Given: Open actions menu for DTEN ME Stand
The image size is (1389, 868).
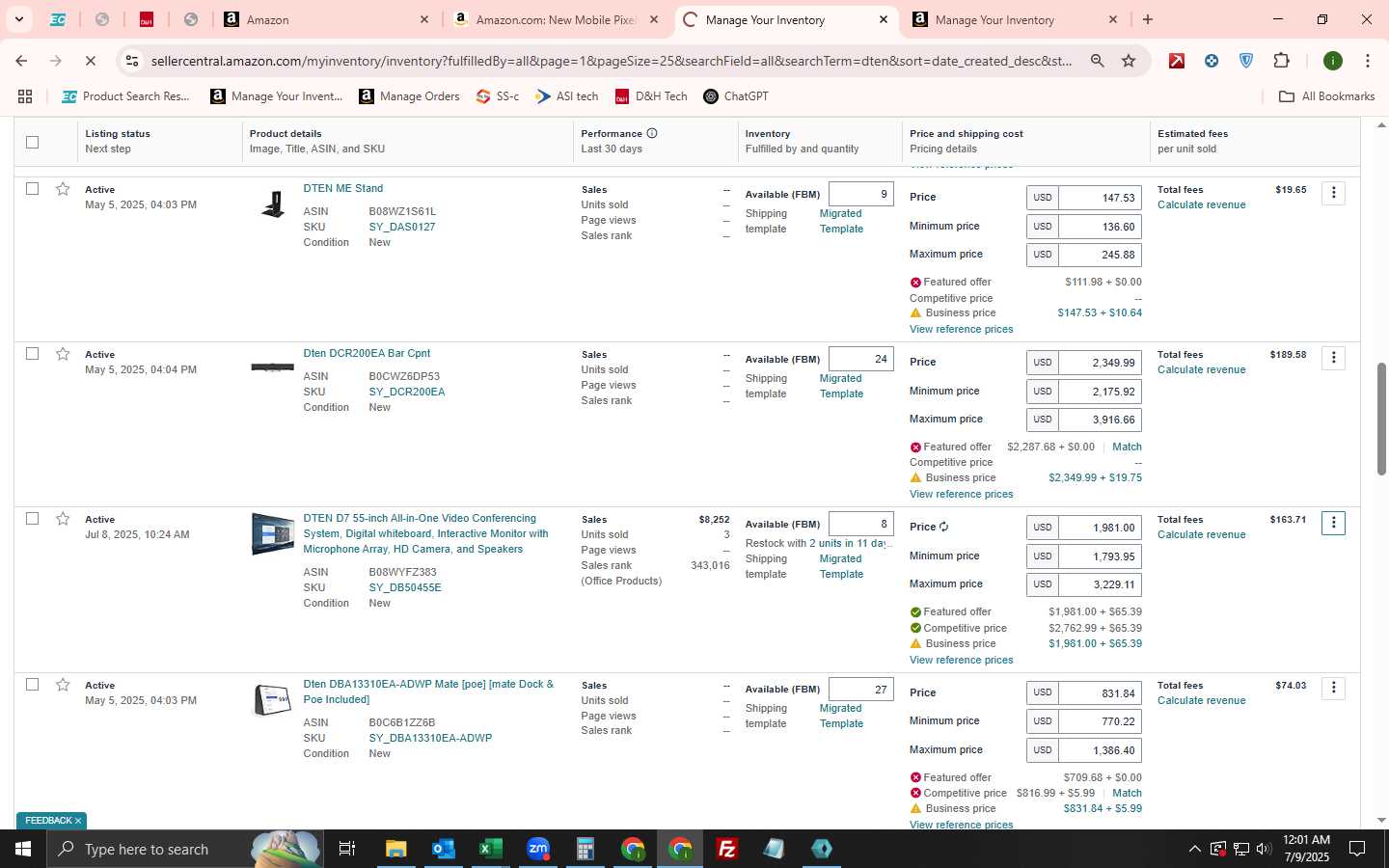Looking at the screenshot, I should 1333,193.
